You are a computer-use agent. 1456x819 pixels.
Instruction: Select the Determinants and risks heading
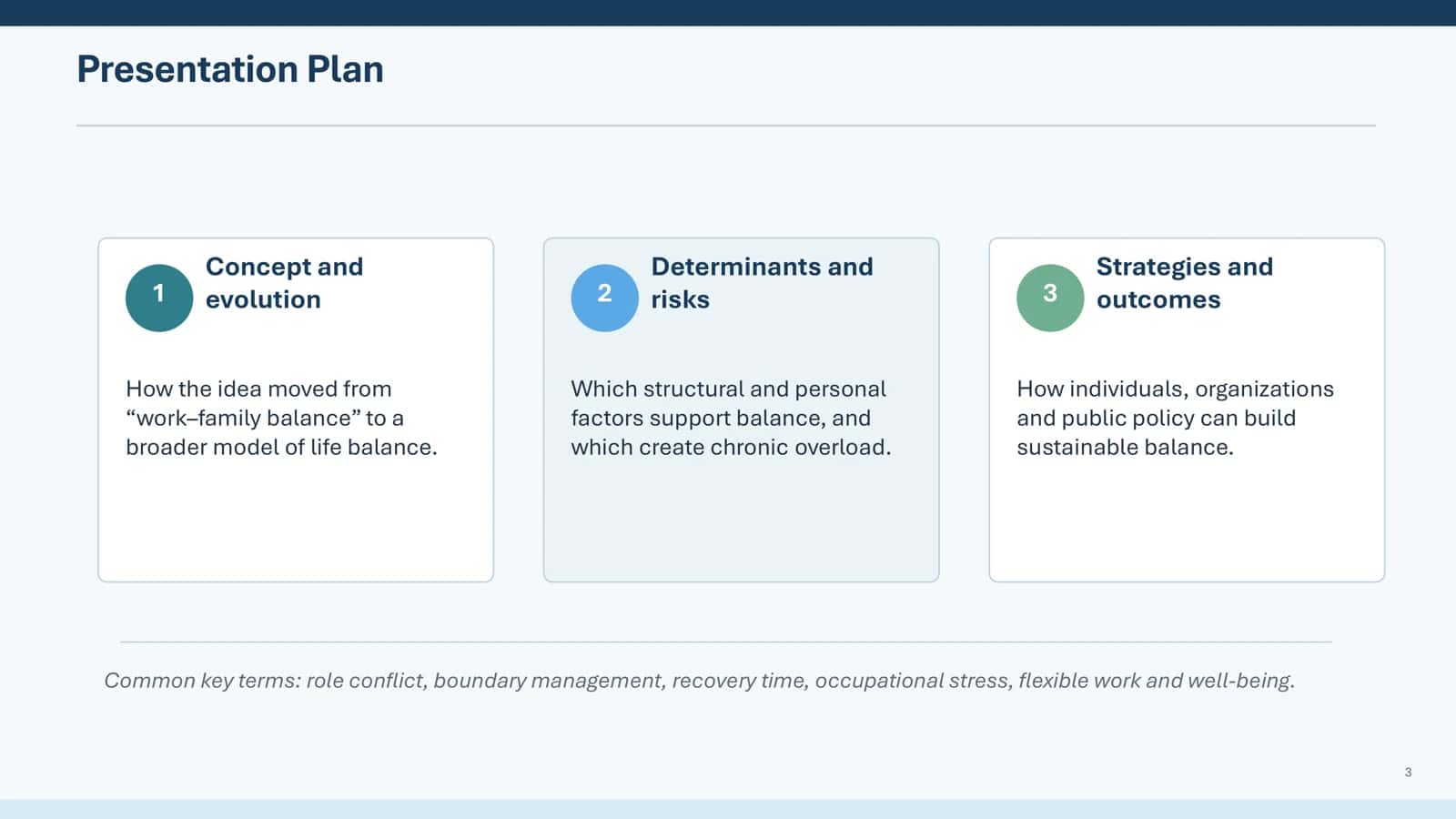[x=762, y=283]
